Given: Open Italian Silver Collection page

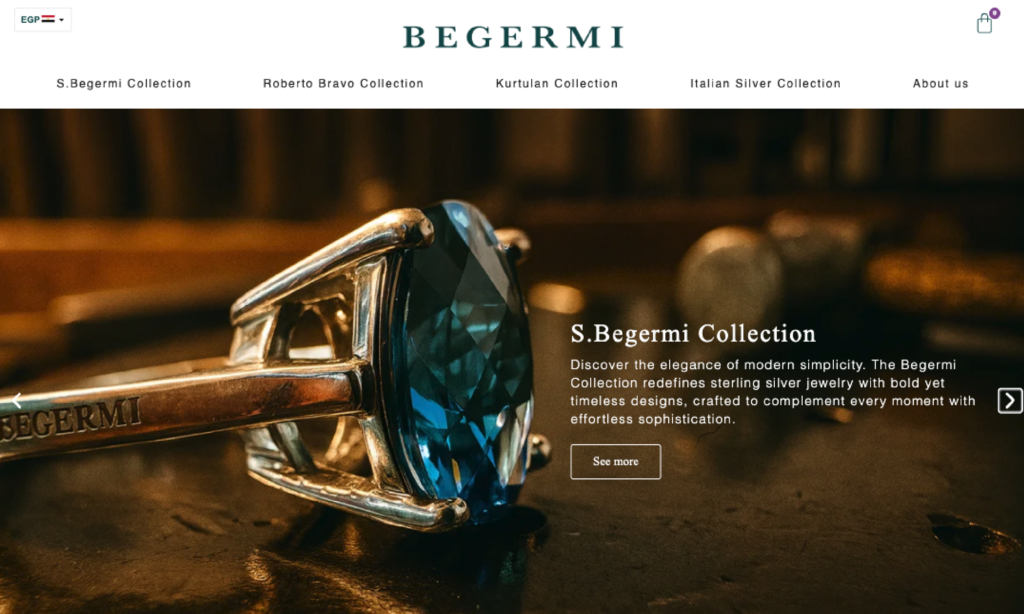Looking at the screenshot, I should (765, 84).
